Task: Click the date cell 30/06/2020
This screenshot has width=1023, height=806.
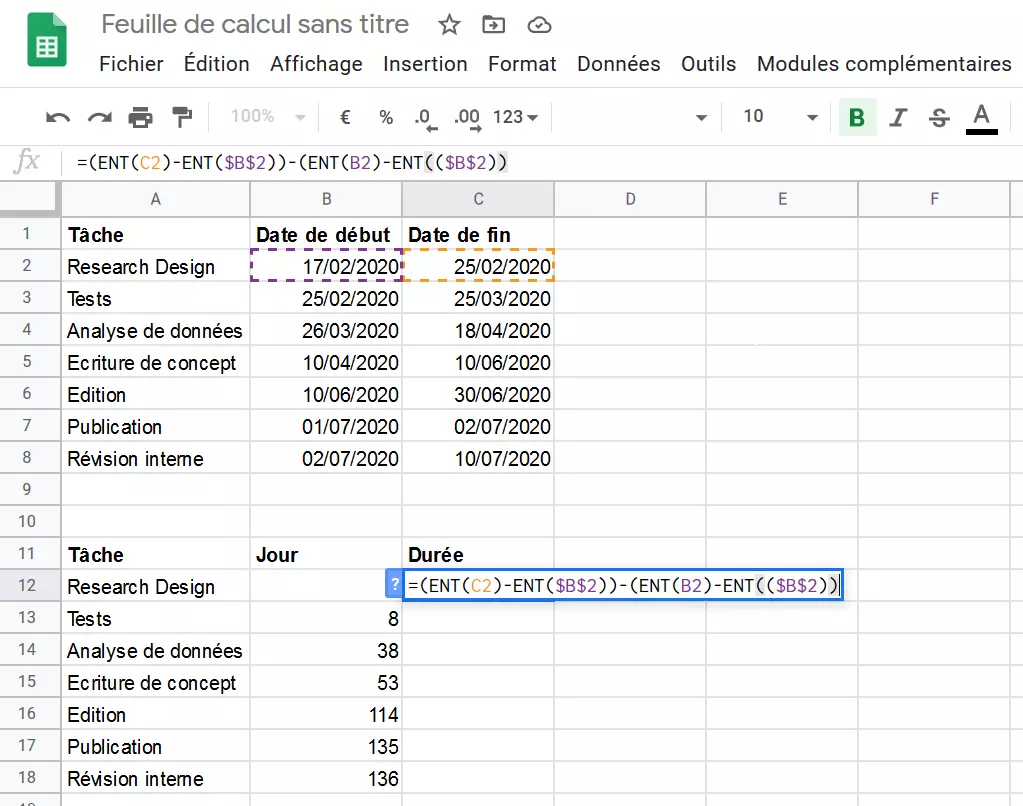Action: point(478,394)
